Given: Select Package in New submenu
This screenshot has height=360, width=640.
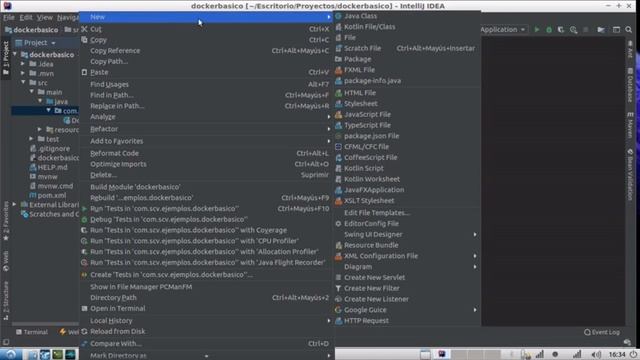Looking at the screenshot, I should click(x=407, y=59).
